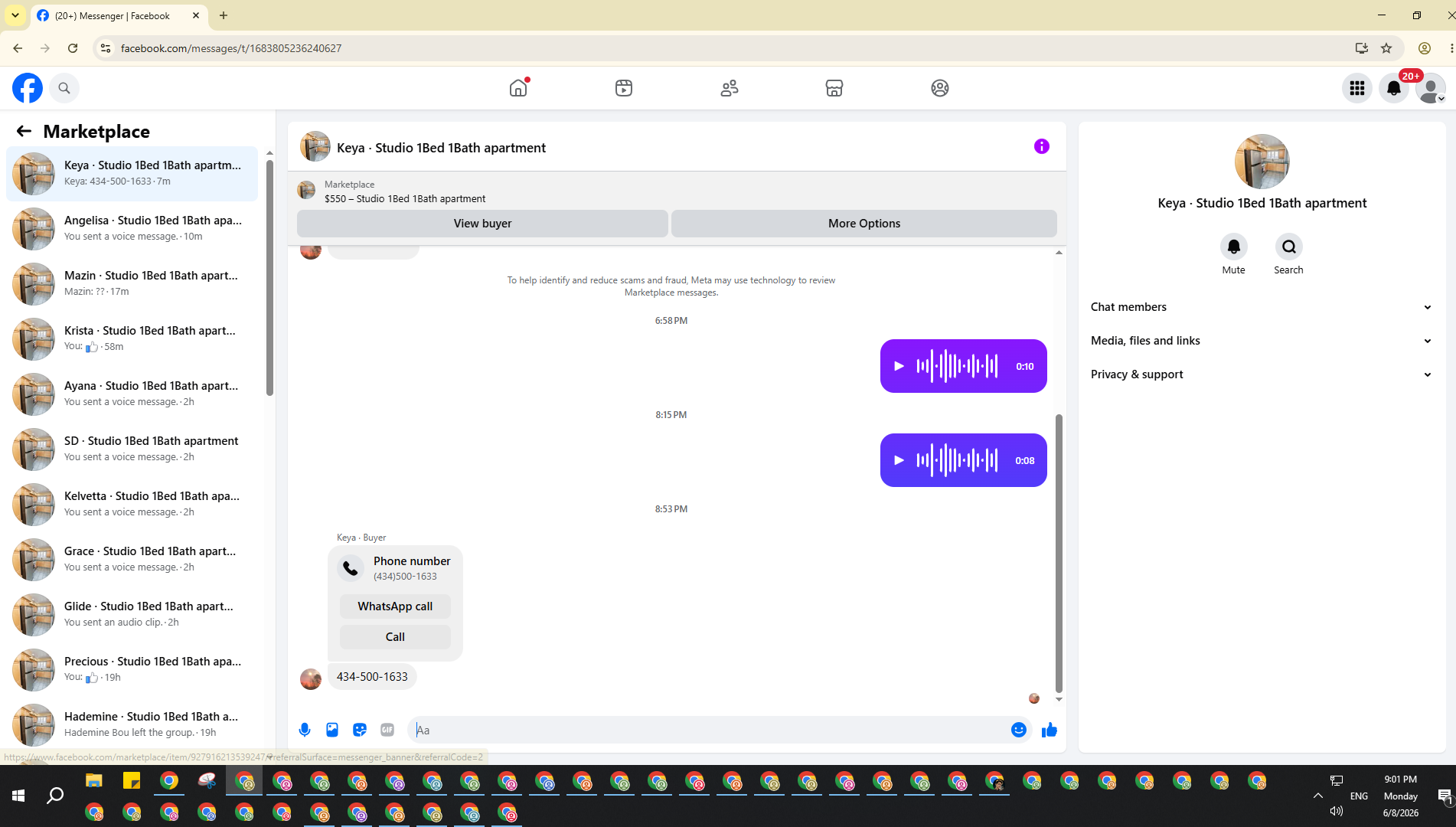Click the View buyer button

point(482,224)
